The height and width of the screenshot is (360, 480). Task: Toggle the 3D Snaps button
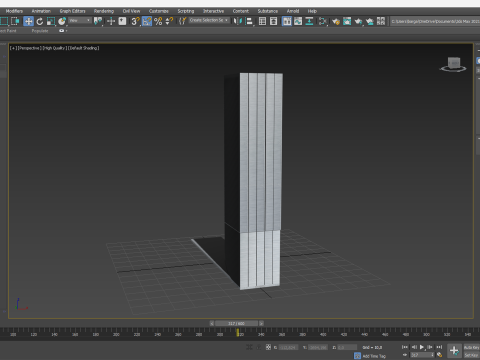[135, 21]
